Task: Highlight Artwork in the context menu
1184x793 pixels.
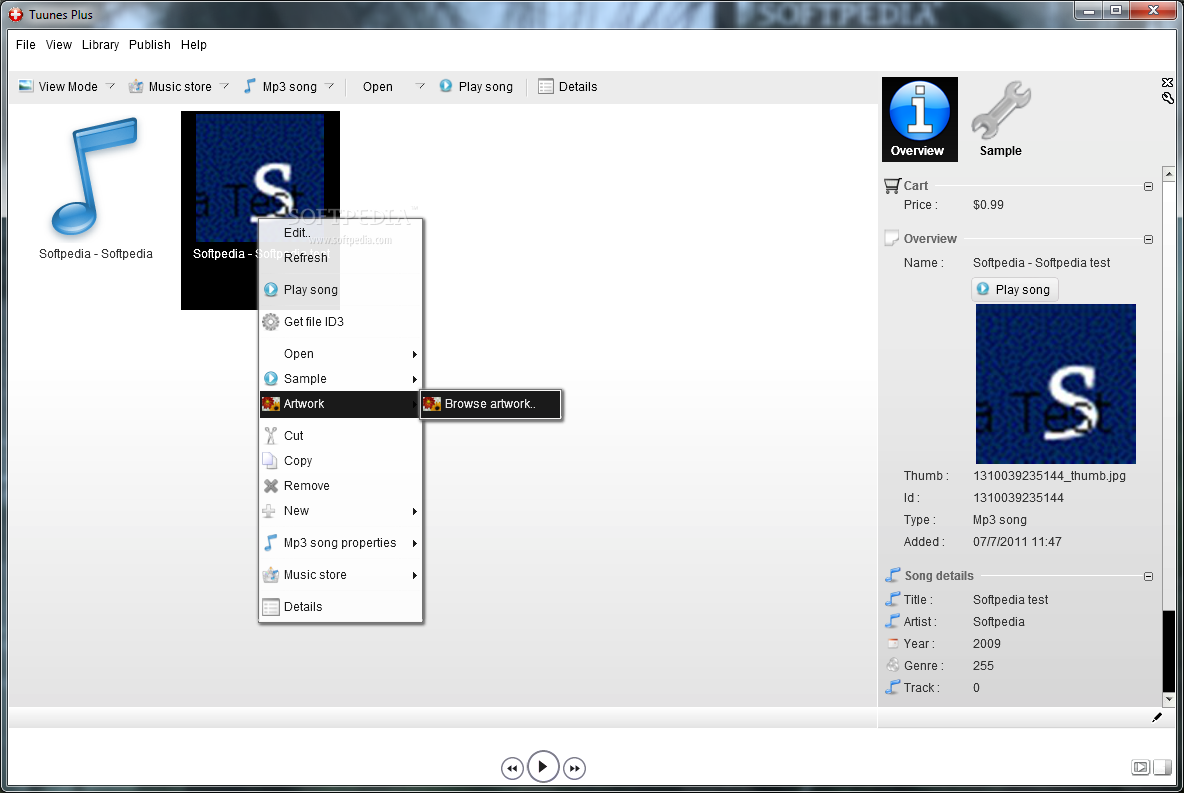Action: 340,404
